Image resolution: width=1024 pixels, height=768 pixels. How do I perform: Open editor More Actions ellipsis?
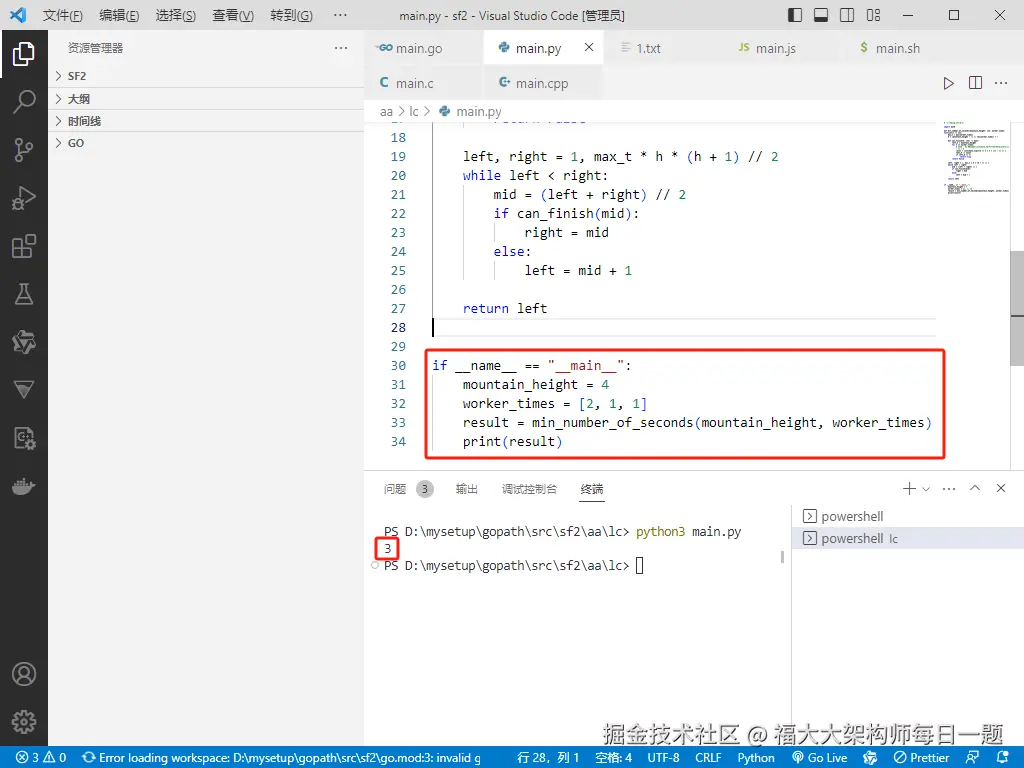tap(1001, 83)
